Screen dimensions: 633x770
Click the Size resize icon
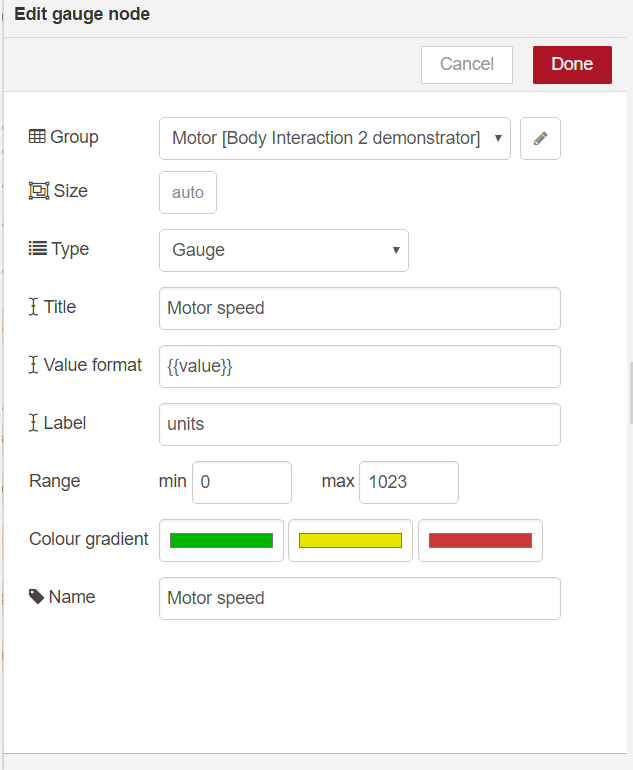click(38, 191)
